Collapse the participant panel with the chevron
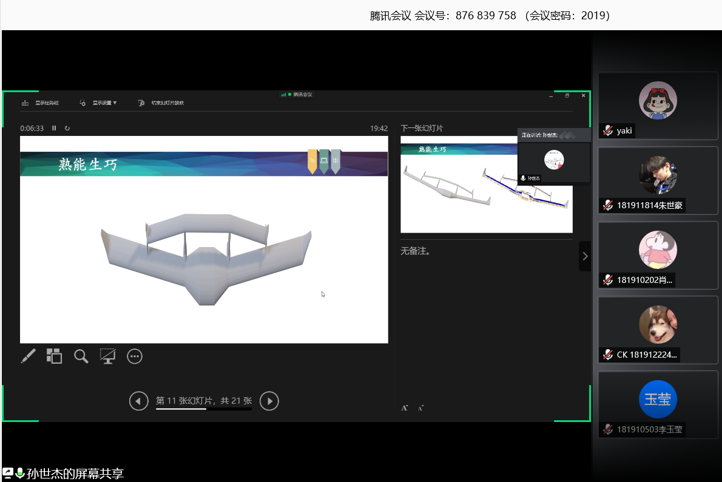The image size is (722, 482). pos(585,256)
